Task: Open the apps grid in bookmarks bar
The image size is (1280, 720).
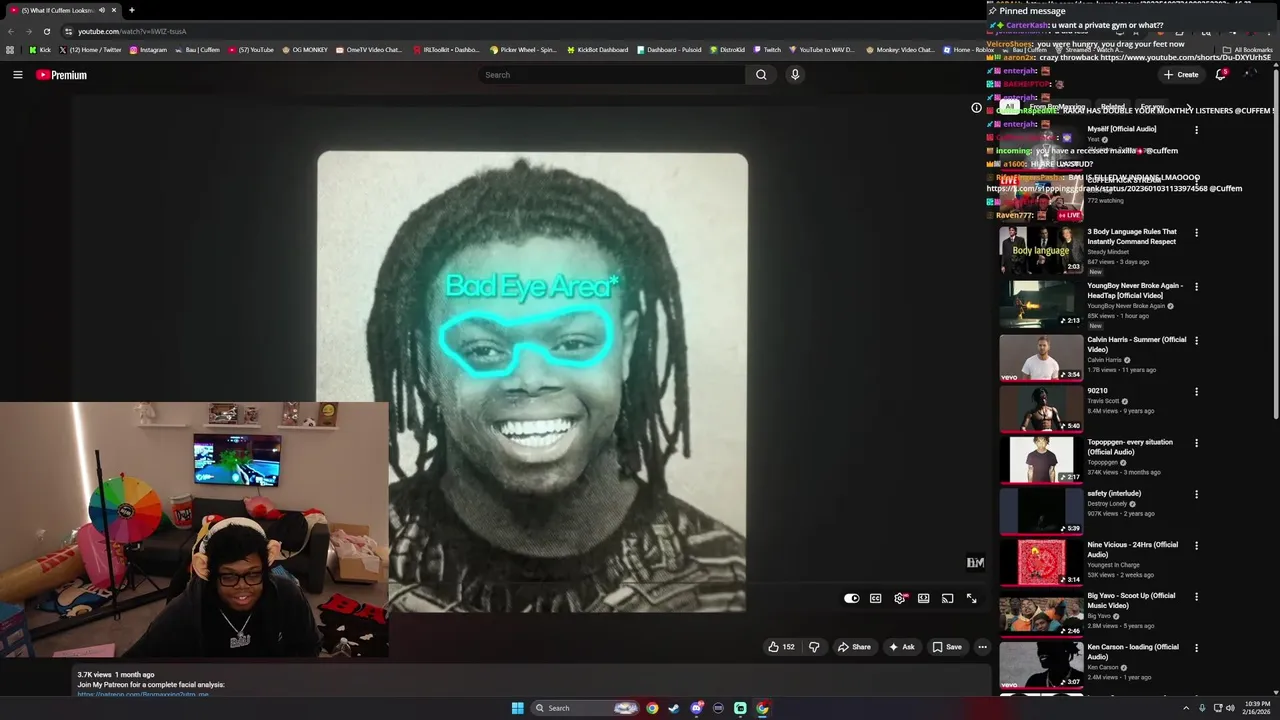Action: pyautogui.click(x=10, y=50)
